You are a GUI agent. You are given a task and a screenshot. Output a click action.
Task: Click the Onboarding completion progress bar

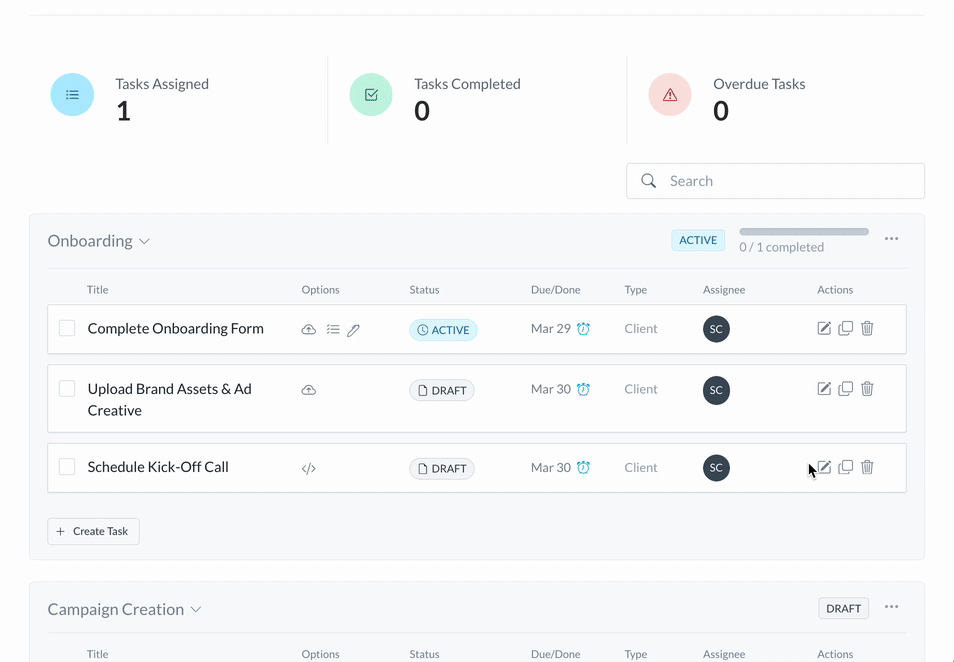(x=804, y=232)
